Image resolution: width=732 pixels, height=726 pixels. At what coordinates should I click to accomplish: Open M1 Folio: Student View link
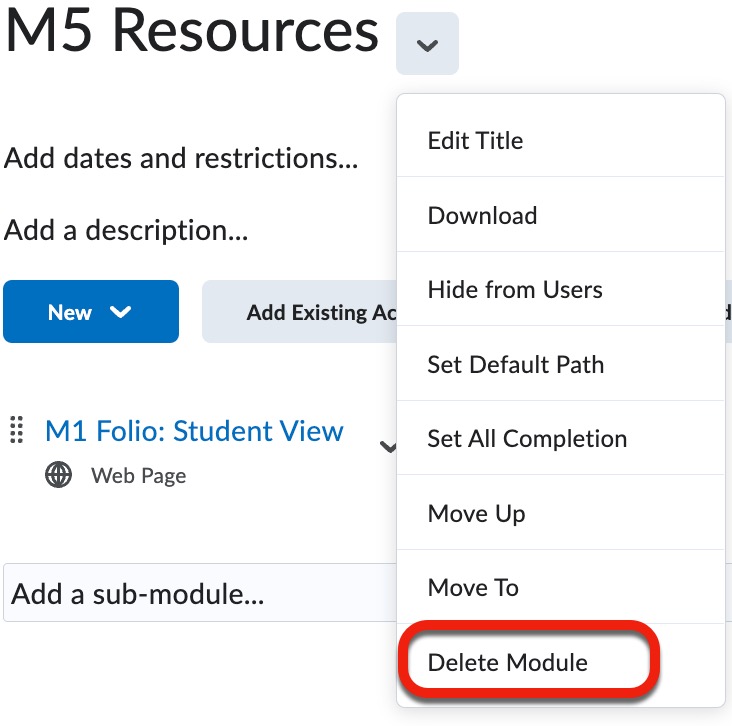point(194,431)
